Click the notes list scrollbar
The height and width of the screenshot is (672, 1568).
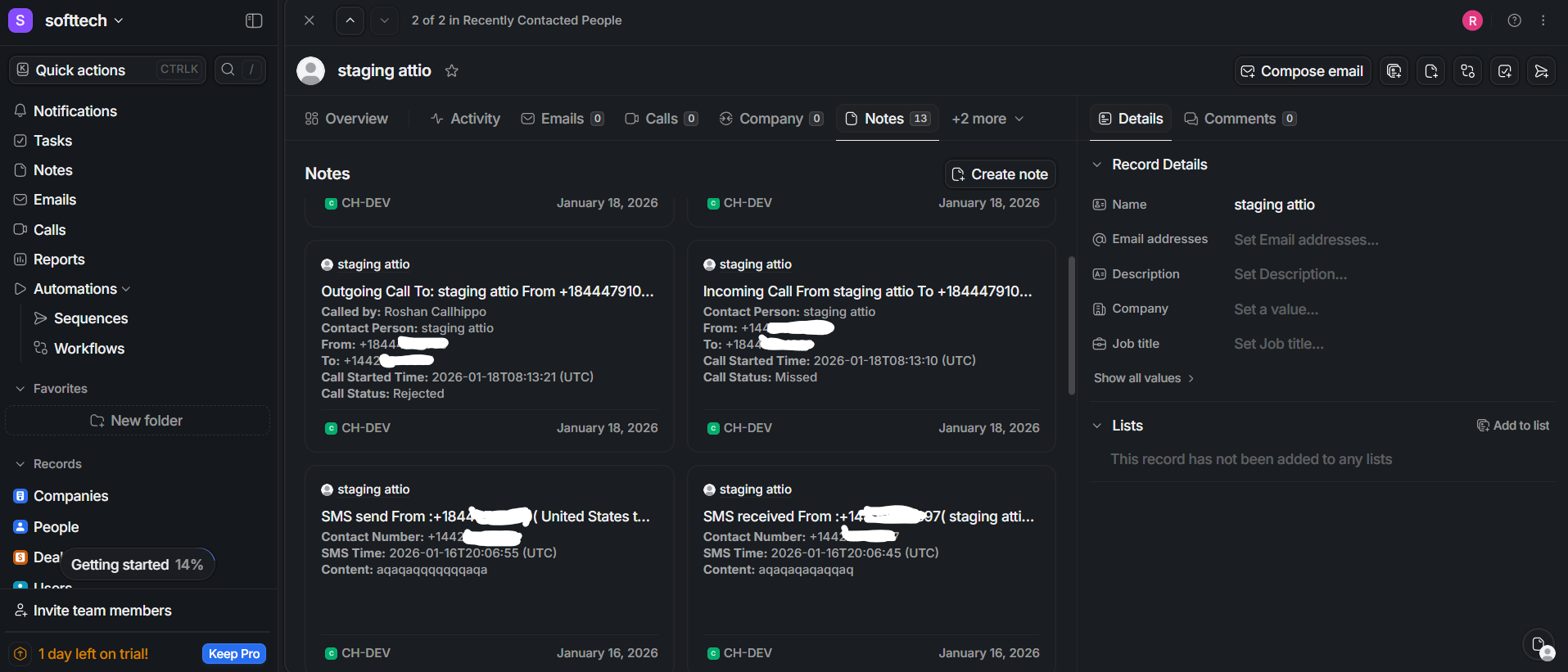tap(1071, 326)
